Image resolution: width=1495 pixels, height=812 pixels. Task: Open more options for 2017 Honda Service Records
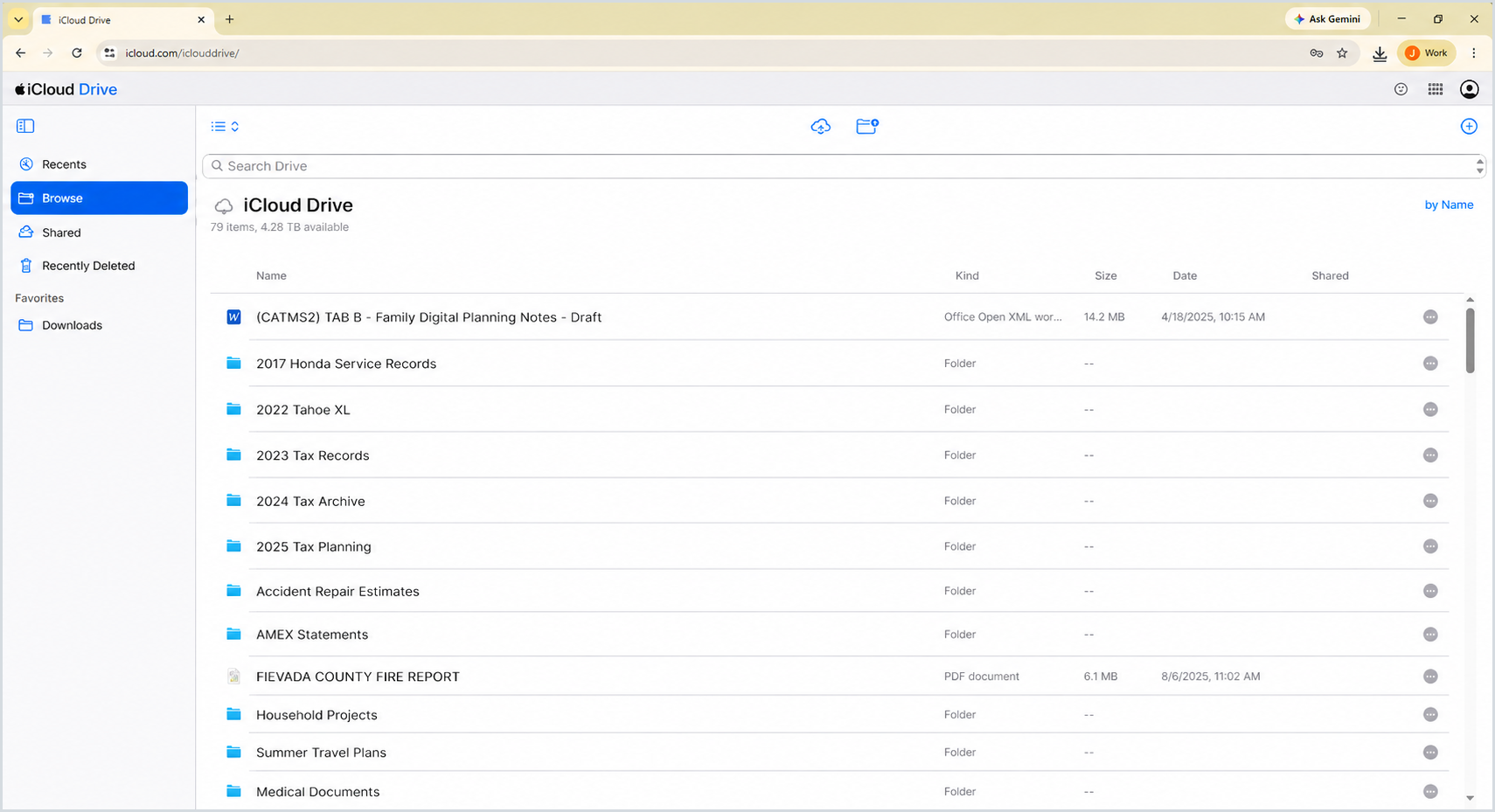(x=1430, y=364)
